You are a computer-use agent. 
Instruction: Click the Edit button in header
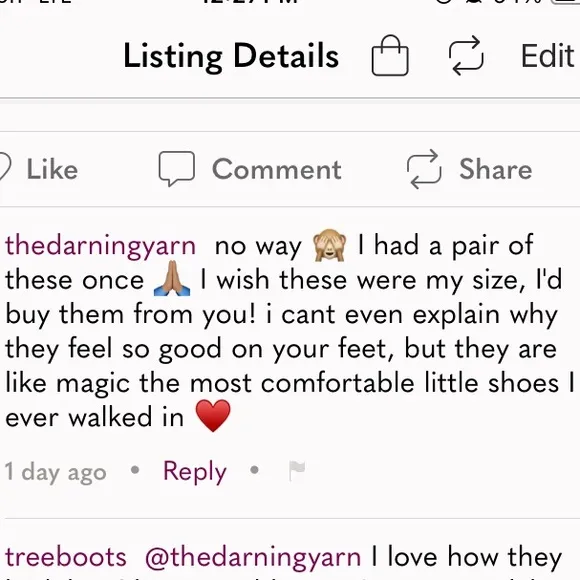coord(547,55)
